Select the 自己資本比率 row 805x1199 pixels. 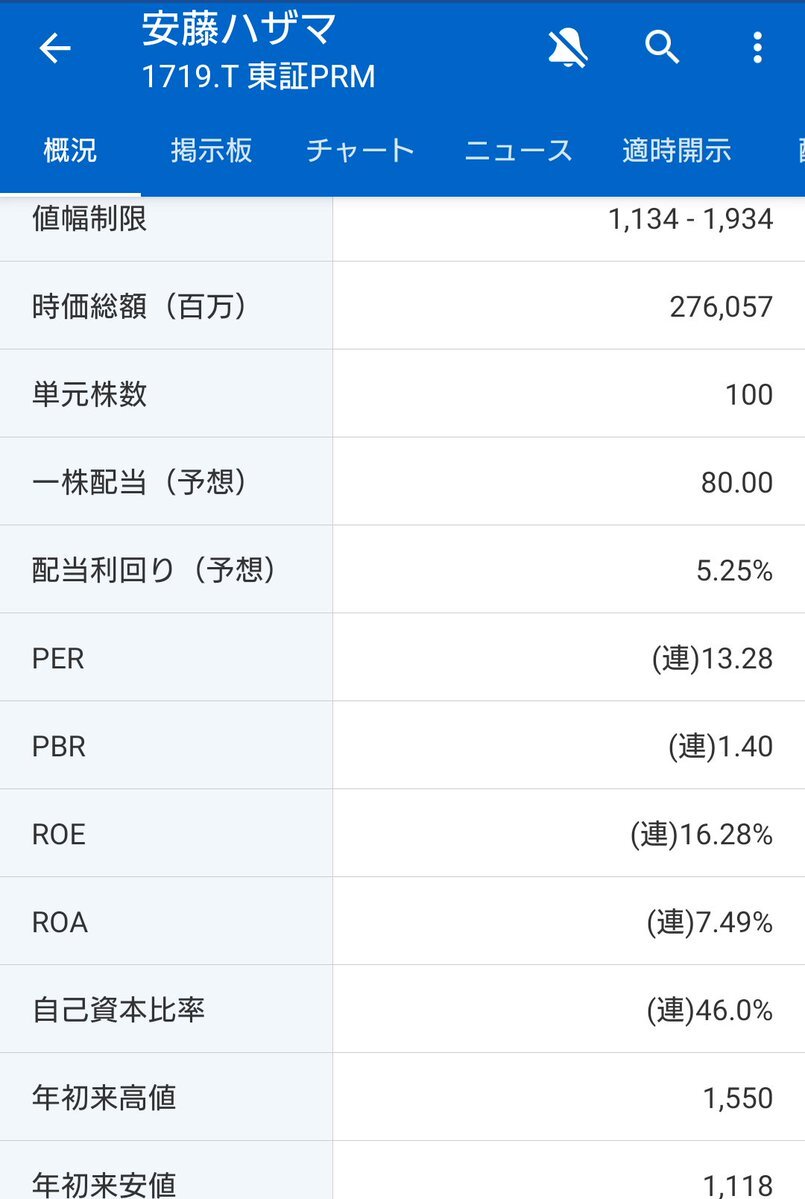402,1009
